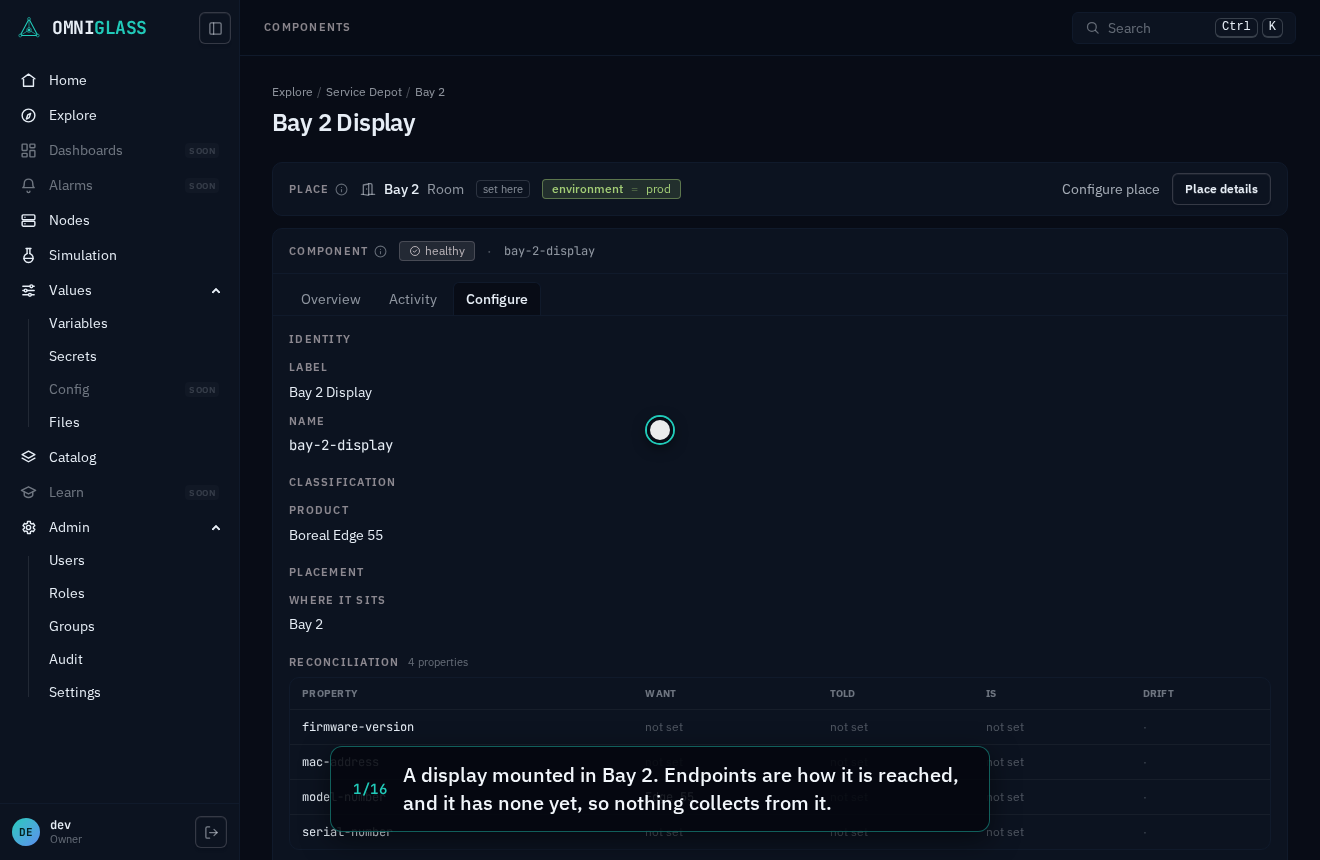Open Secrets in the sidebar

(x=73, y=356)
